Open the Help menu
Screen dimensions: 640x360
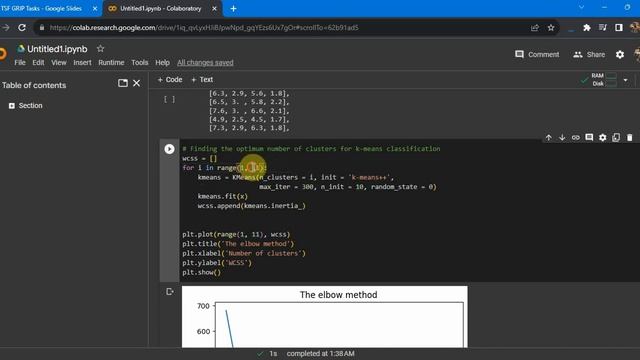point(162,62)
